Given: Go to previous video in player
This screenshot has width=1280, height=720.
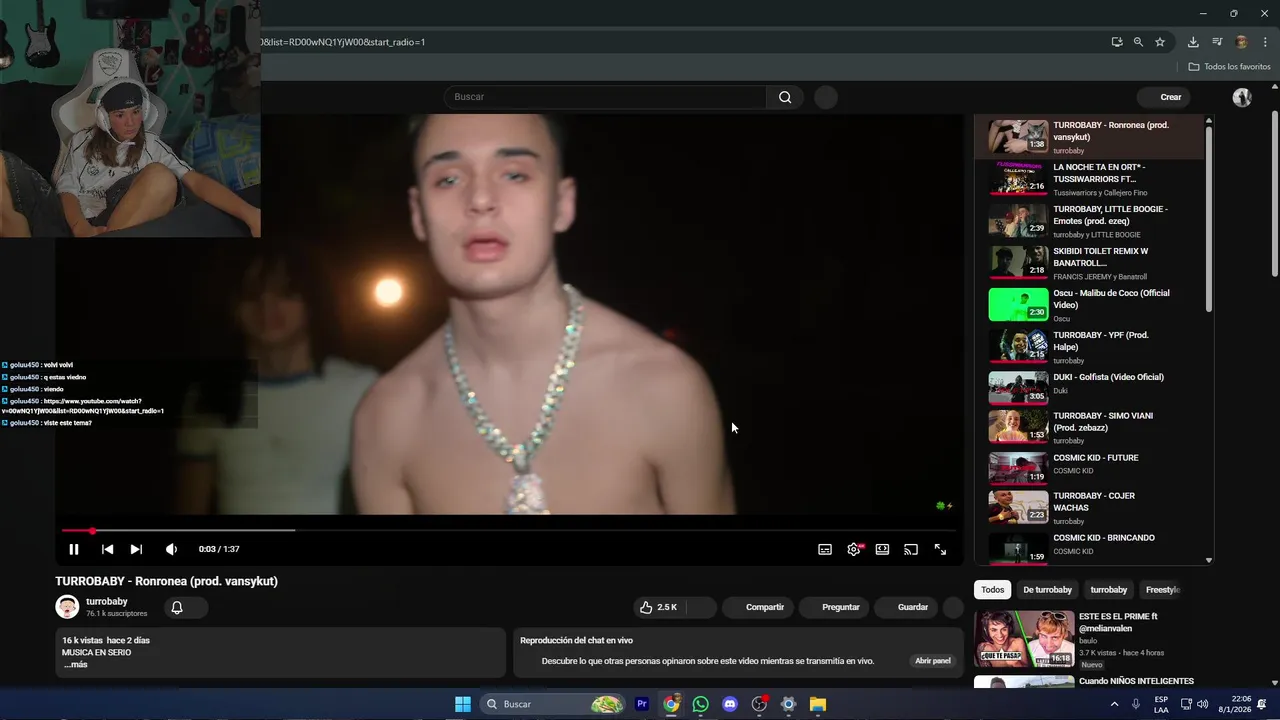Looking at the screenshot, I should coord(107,549).
